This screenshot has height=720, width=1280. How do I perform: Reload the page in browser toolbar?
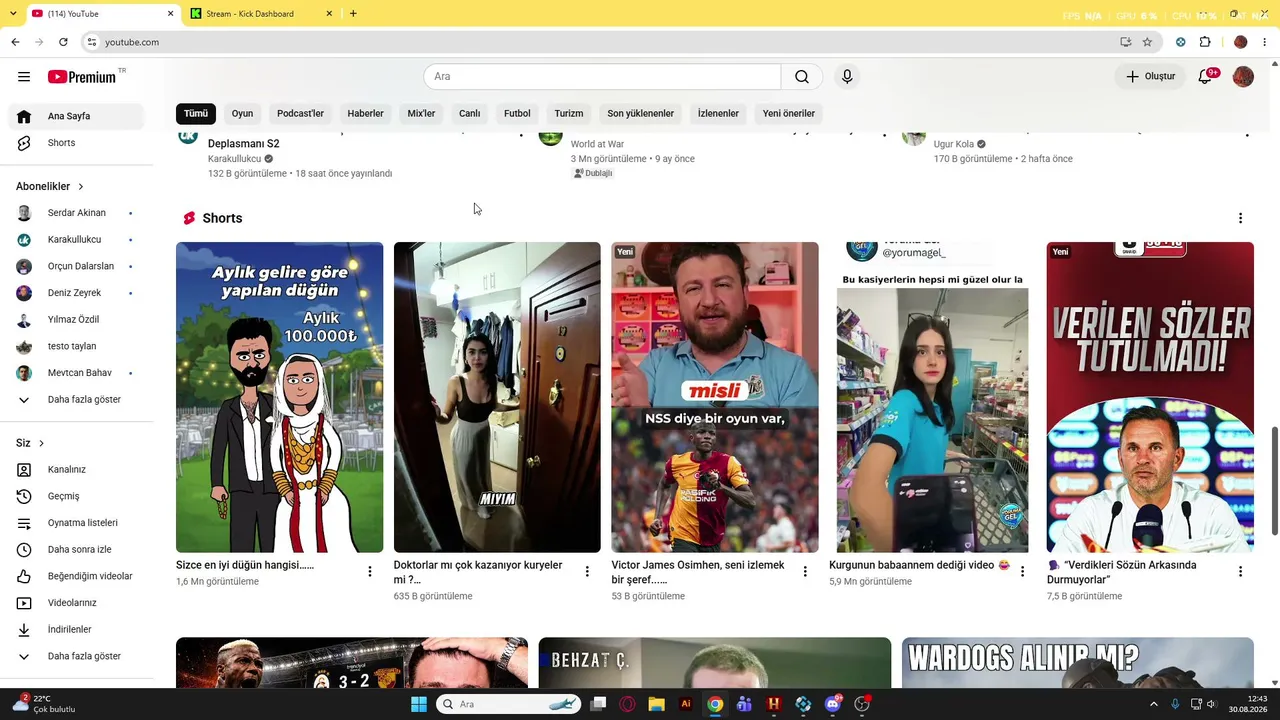(63, 42)
